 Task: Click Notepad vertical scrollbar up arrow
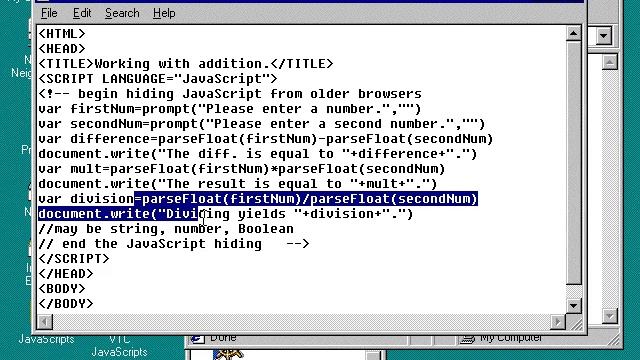pos(573,33)
